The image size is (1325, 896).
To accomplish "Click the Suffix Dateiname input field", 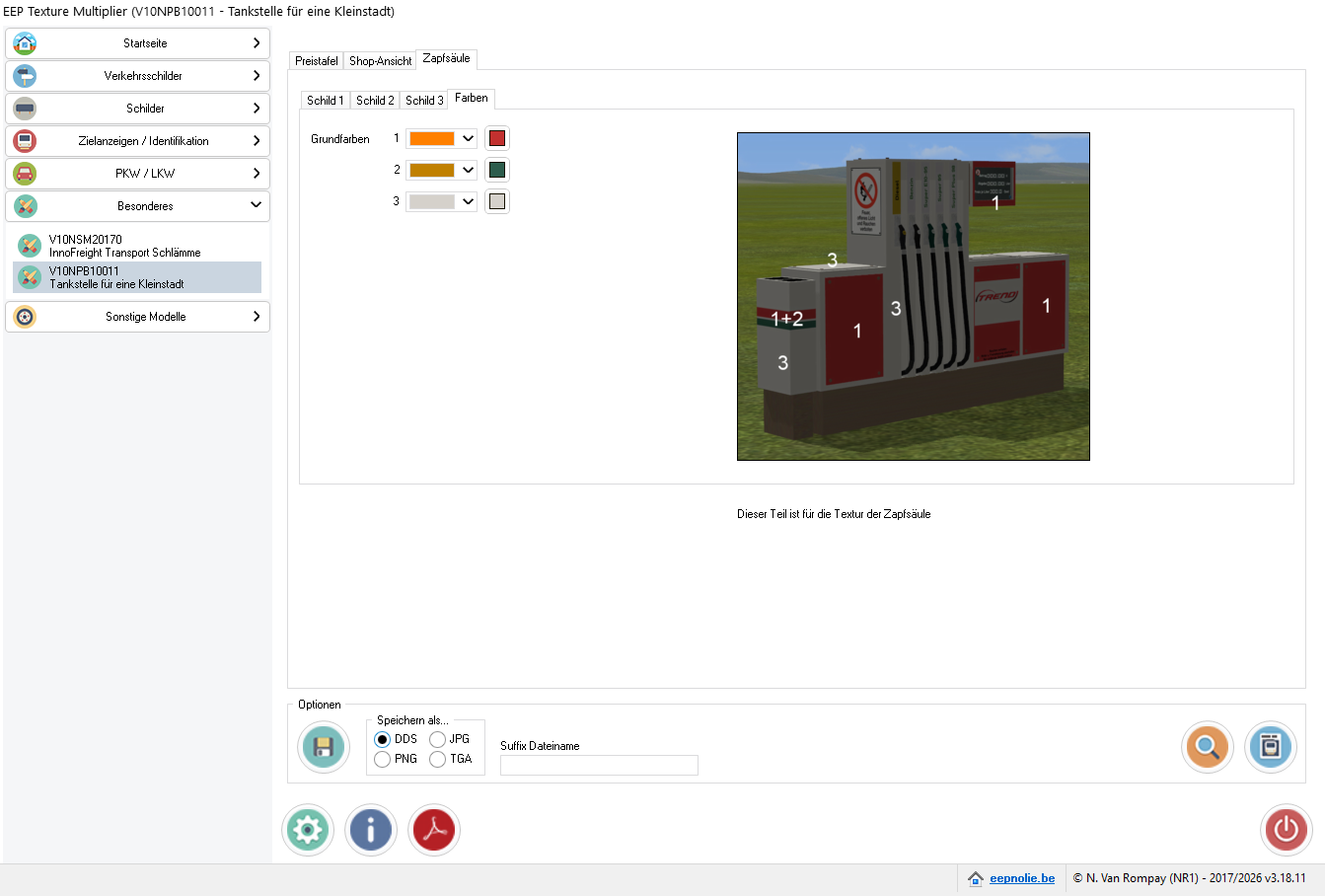I will coord(599,765).
